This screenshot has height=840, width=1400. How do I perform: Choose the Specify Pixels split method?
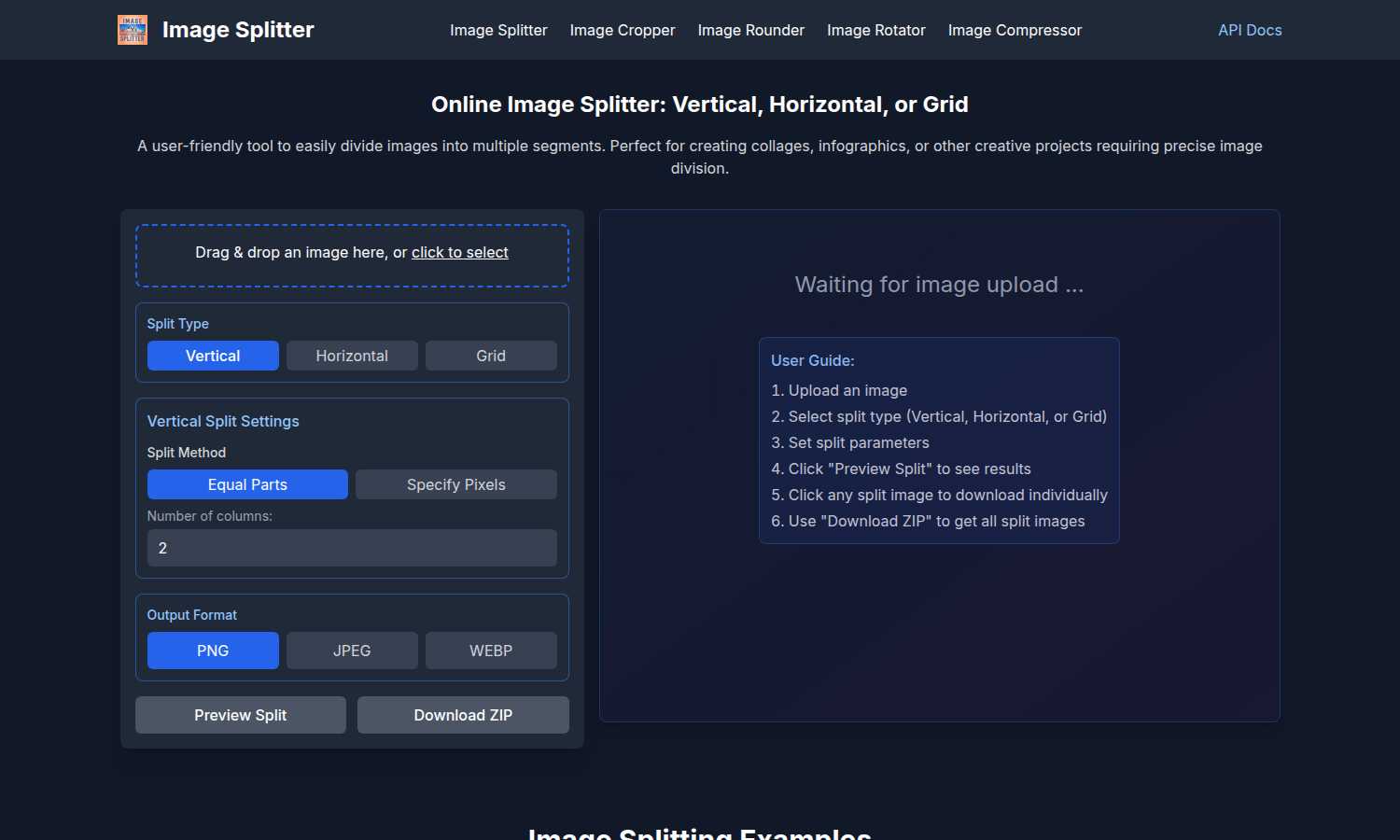(x=456, y=484)
